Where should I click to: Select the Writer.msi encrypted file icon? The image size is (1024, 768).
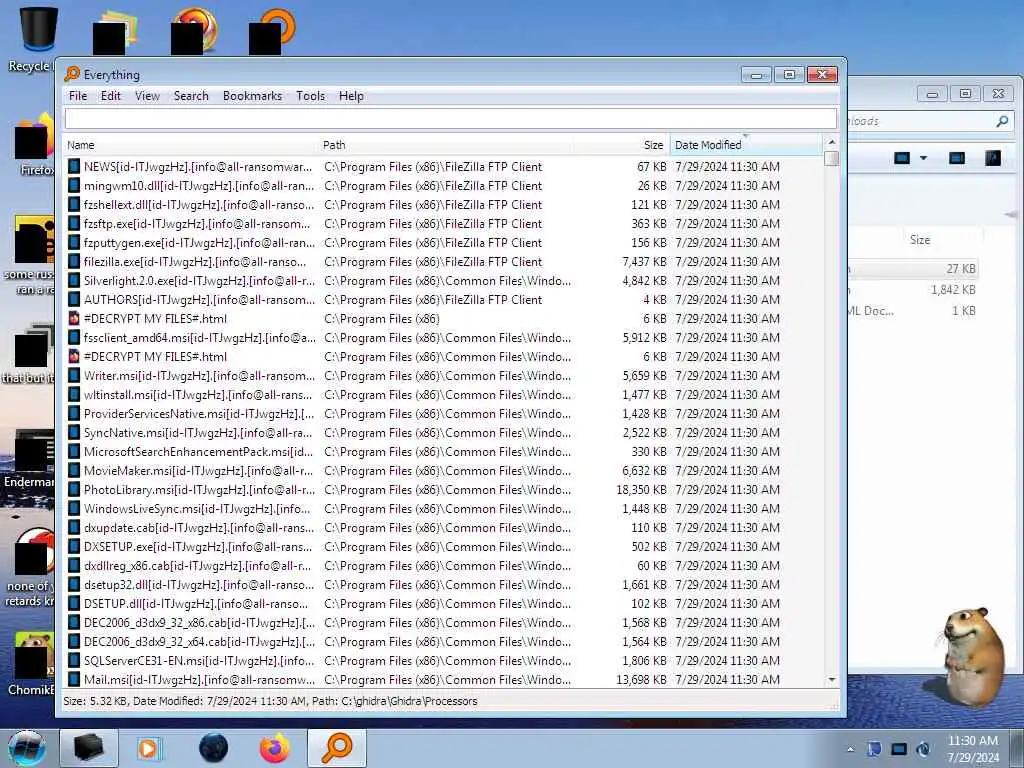[74, 376]
